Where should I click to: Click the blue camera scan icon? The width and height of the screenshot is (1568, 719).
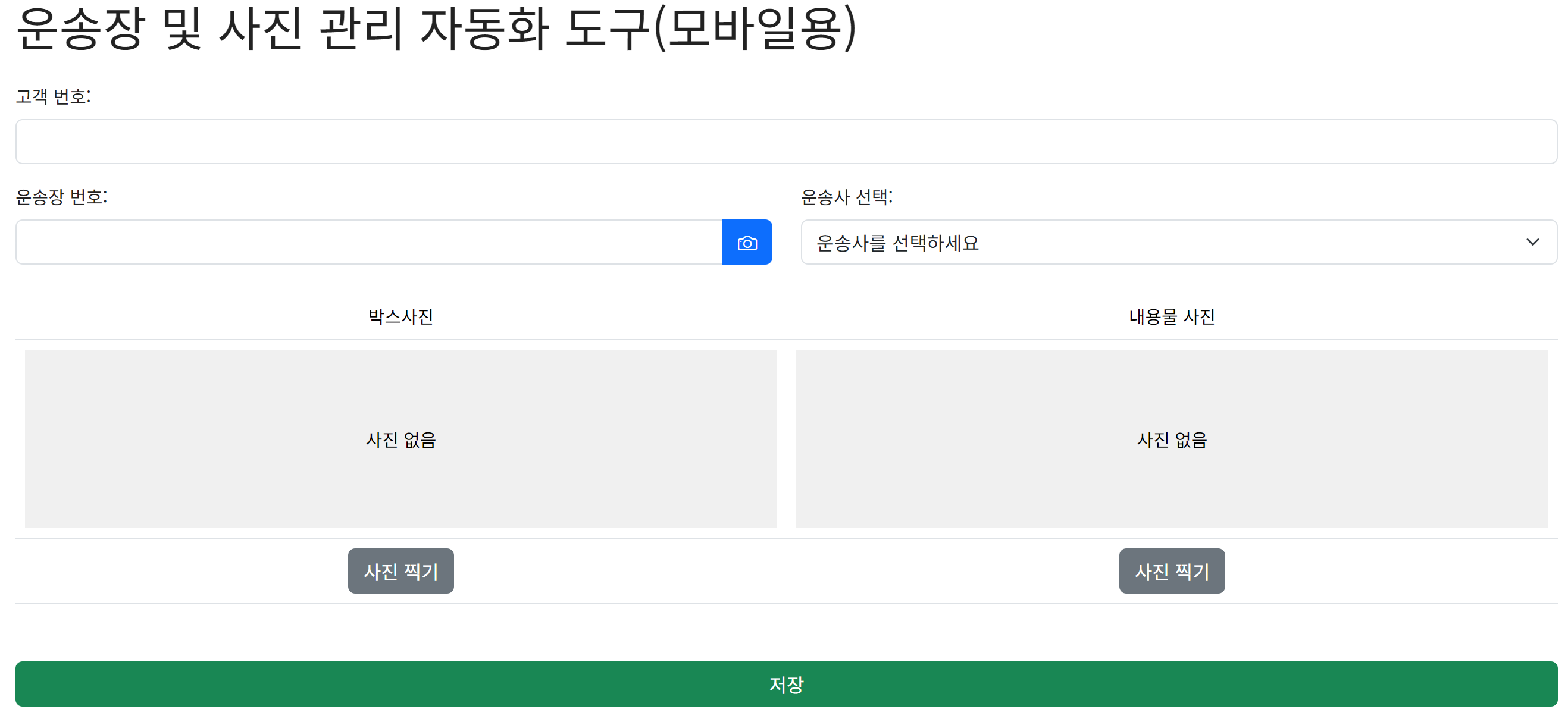point(747,242)
